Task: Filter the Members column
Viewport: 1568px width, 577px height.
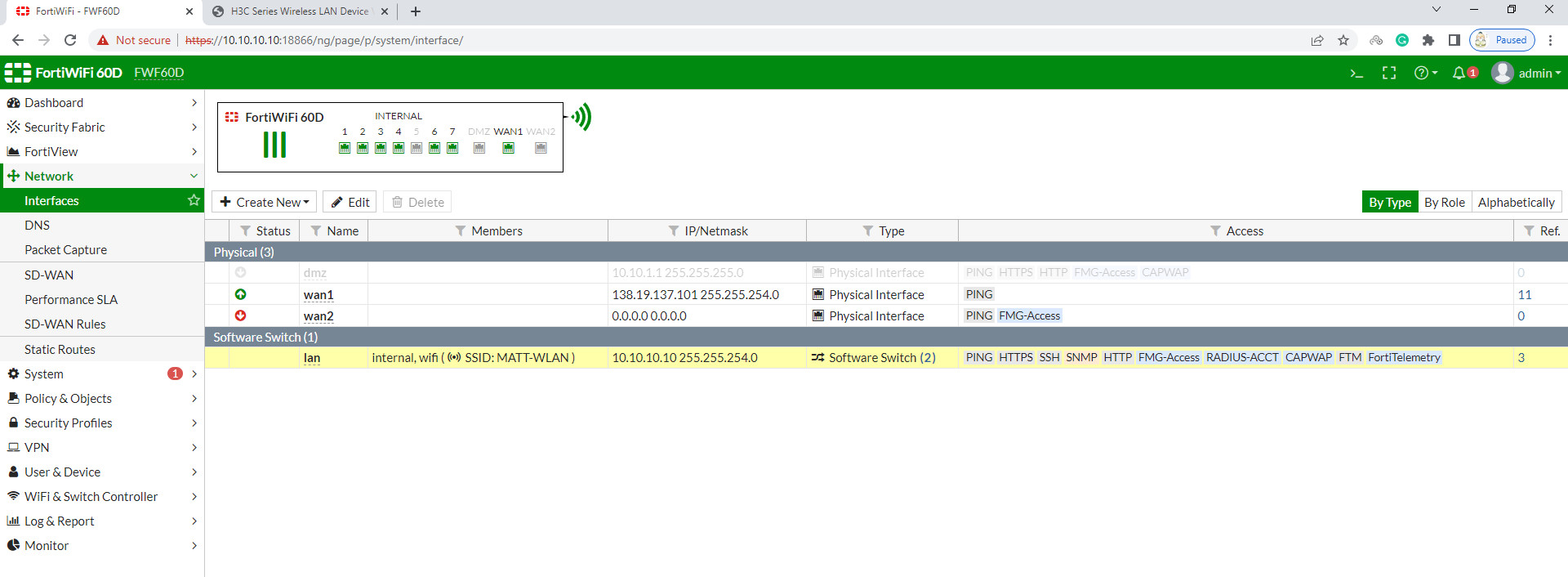Action: click(460, 231)
